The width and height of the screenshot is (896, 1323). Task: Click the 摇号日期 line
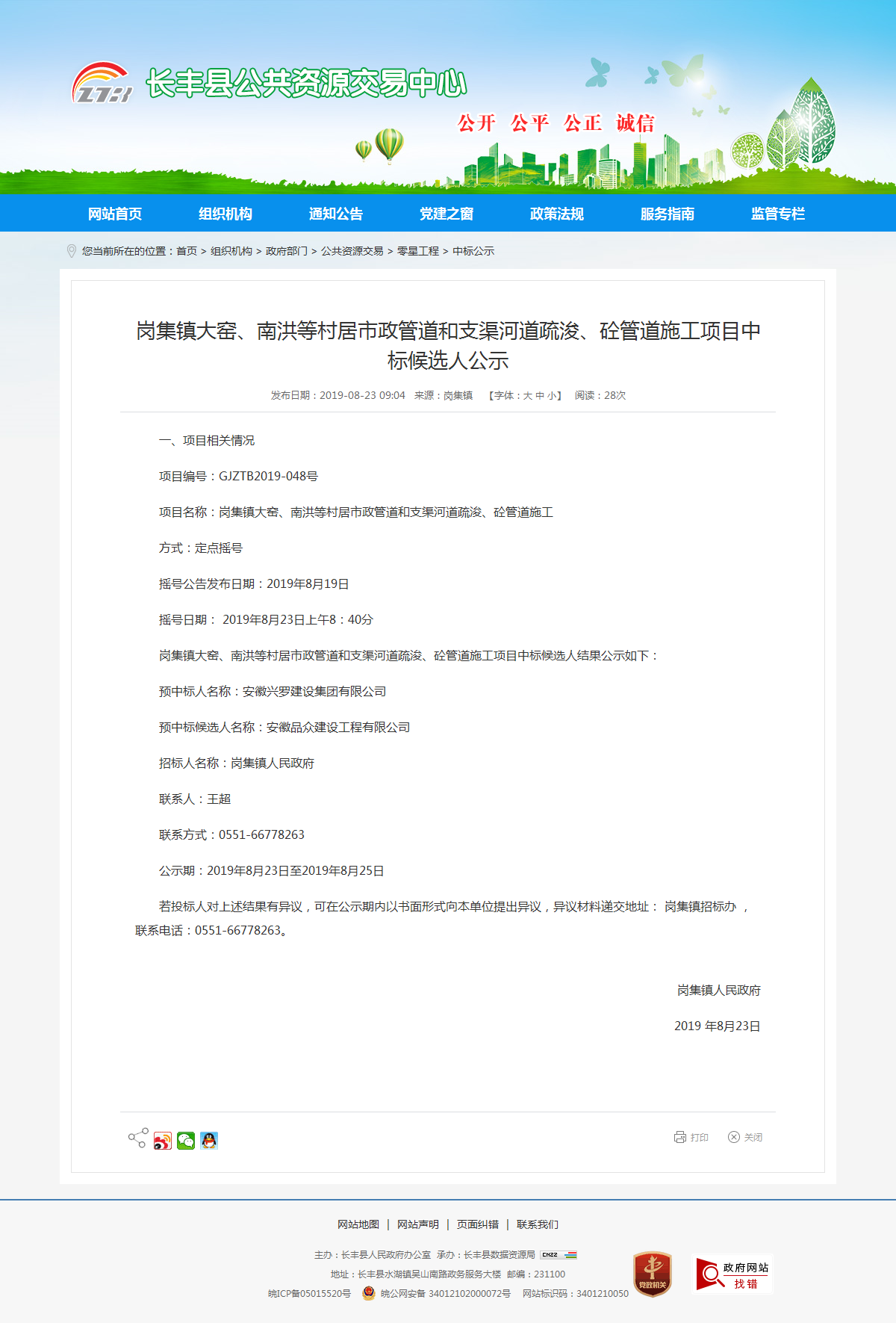pos(266,620)
